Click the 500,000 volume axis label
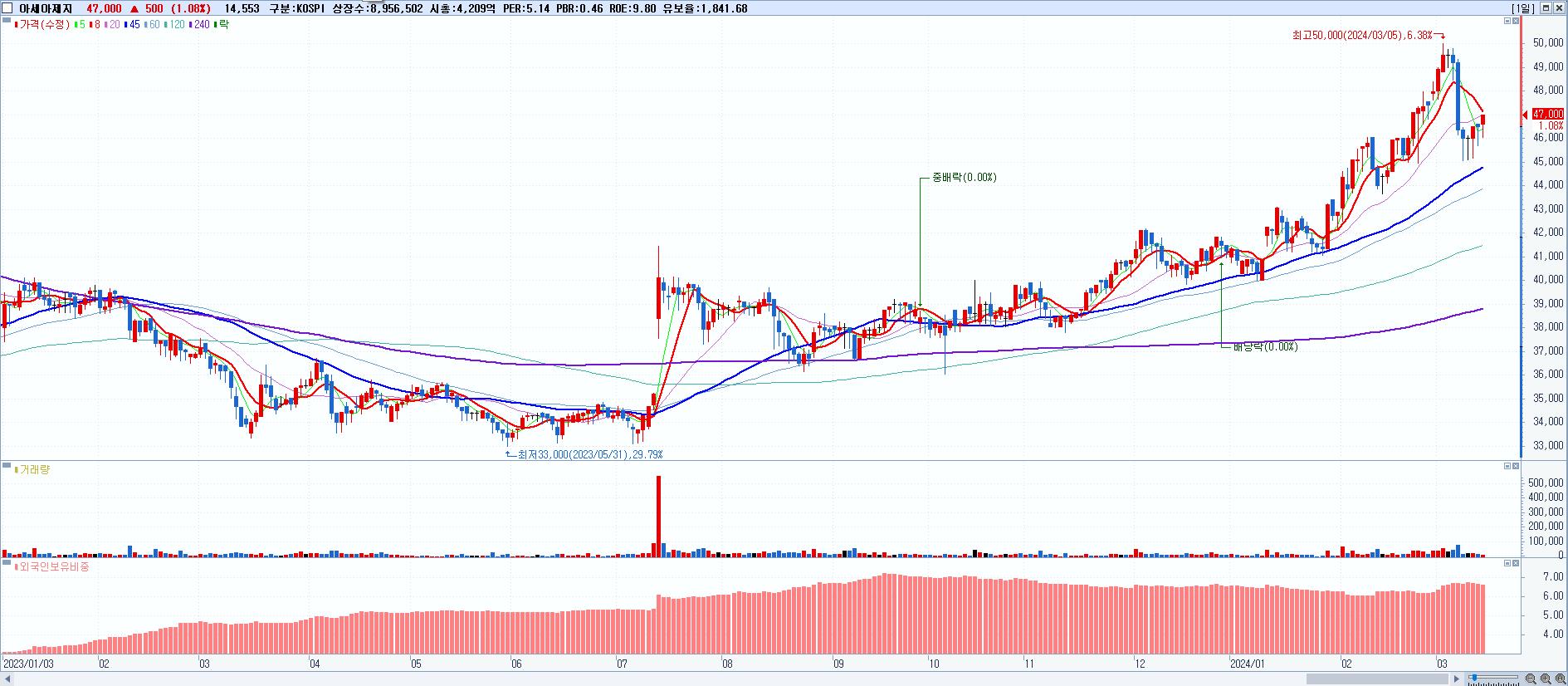 (x=1546, y=483)
